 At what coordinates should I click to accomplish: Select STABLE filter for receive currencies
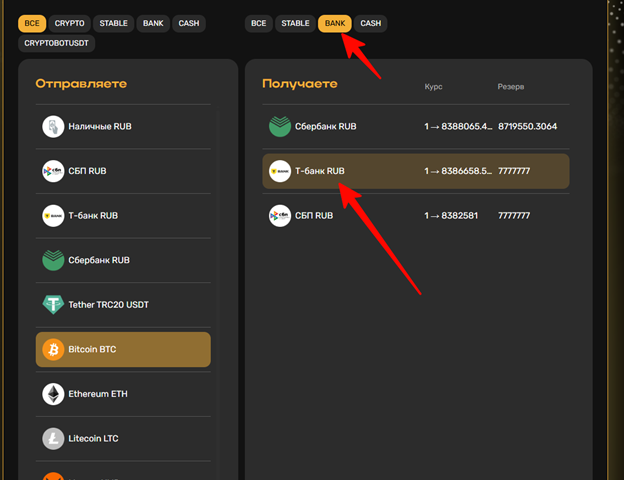tap(295, 23)
